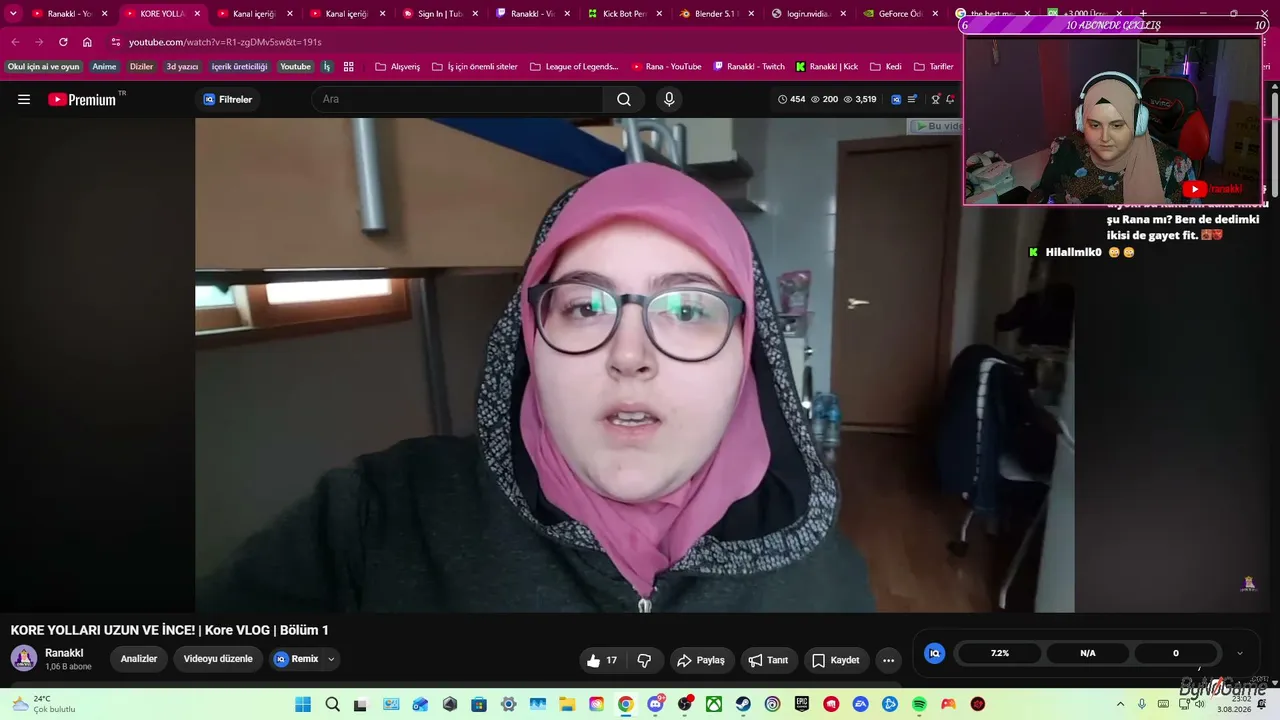Open Rana - YouTube bookmark

(x=666, y=67)
